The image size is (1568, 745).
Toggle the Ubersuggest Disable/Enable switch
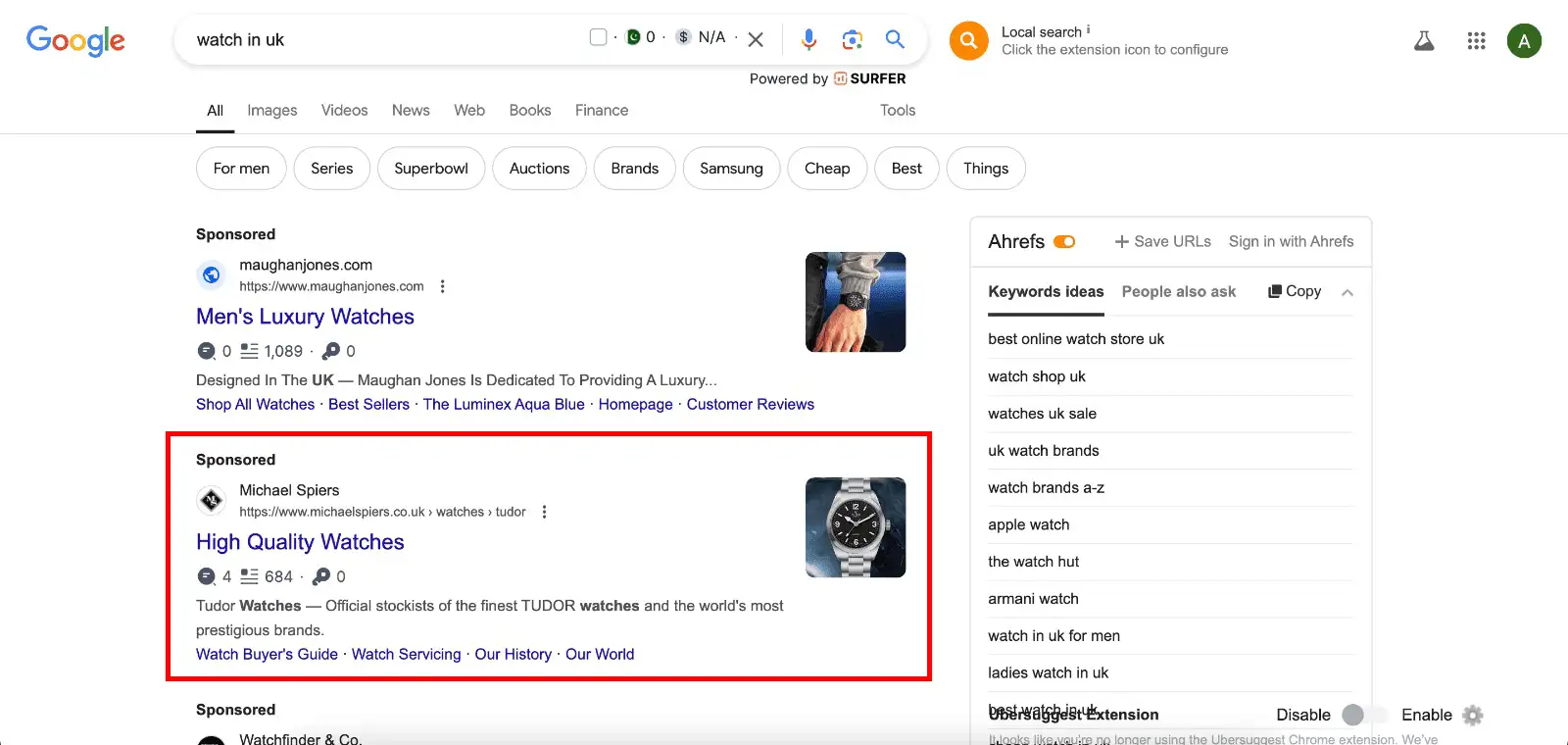tap(1365, 716)
